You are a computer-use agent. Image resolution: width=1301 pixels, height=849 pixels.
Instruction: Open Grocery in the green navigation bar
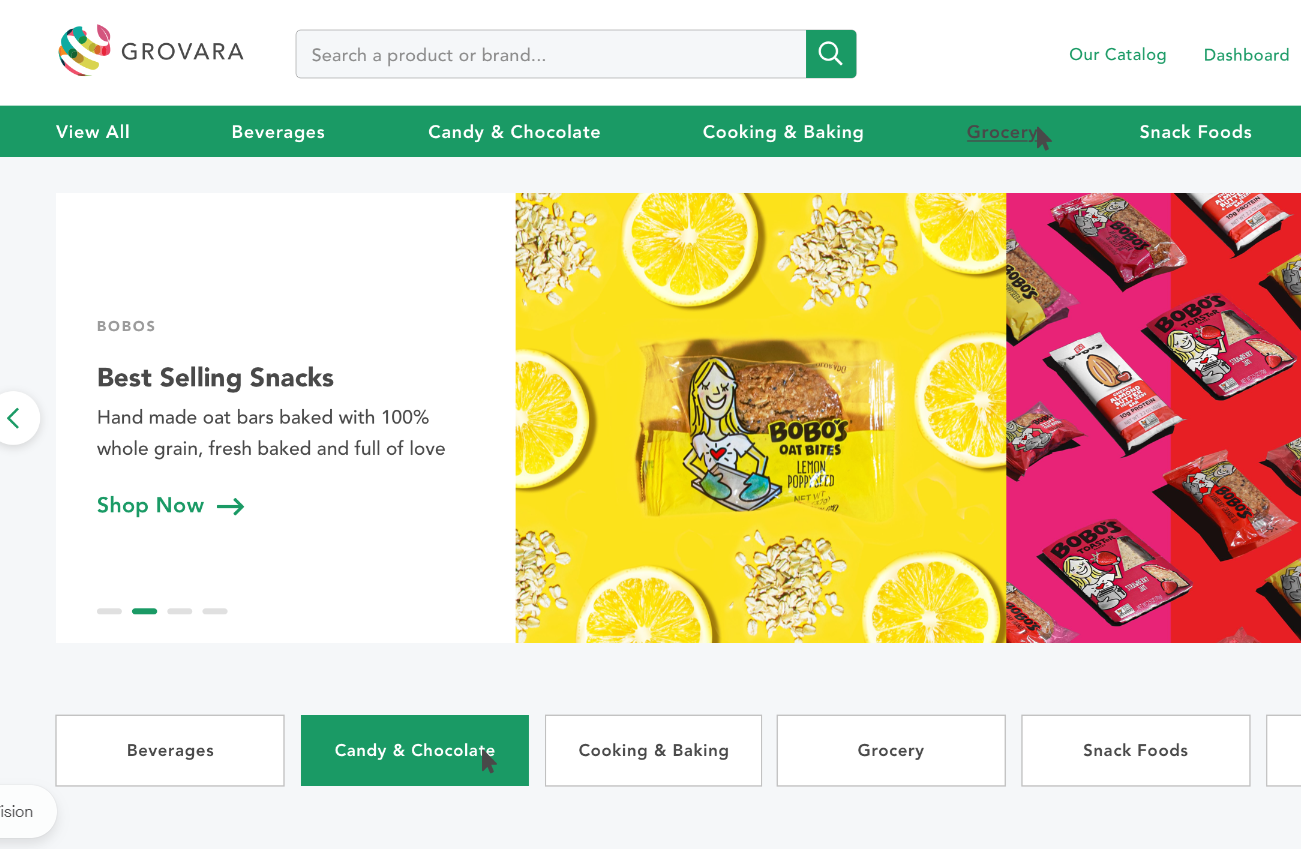pyautogui.click(x=1003, y=132)
